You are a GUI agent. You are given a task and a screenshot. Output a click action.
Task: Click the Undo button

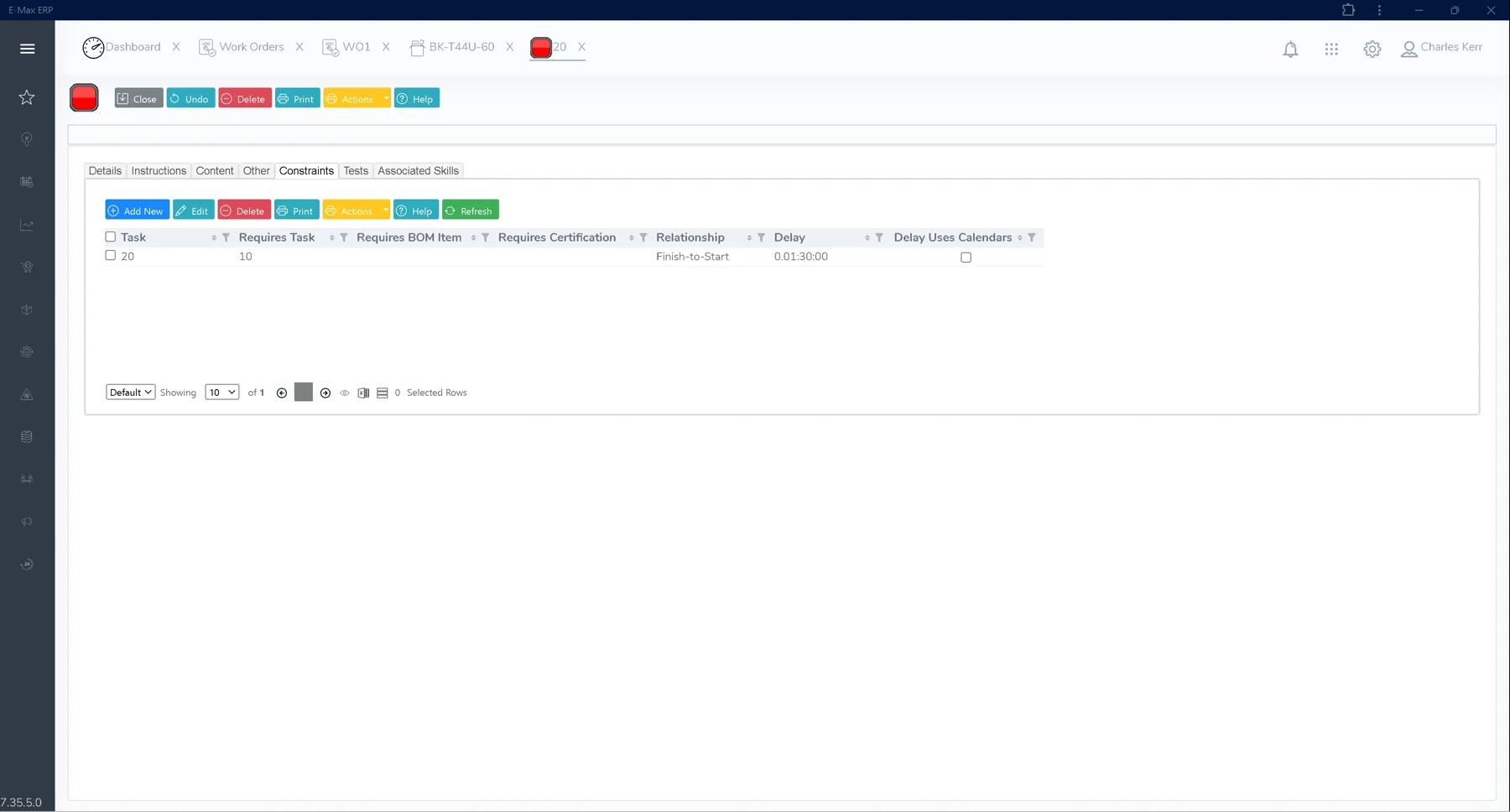(x=190, y=98)
